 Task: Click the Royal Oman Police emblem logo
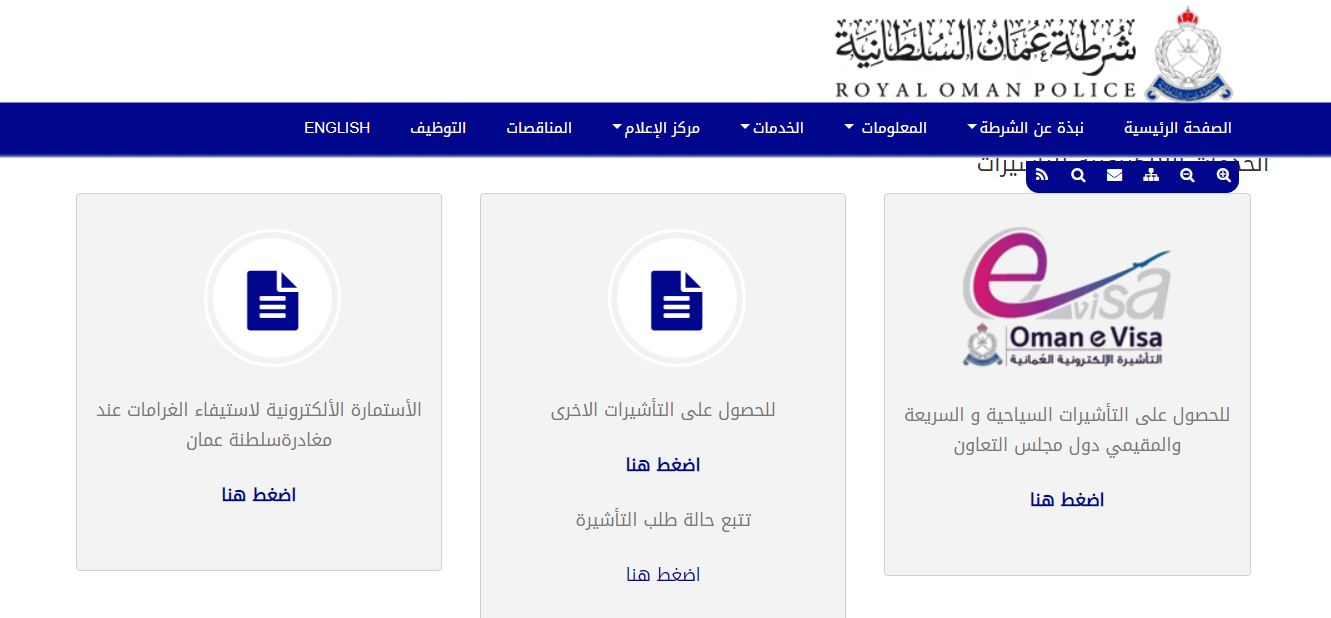pos(1185,50)
